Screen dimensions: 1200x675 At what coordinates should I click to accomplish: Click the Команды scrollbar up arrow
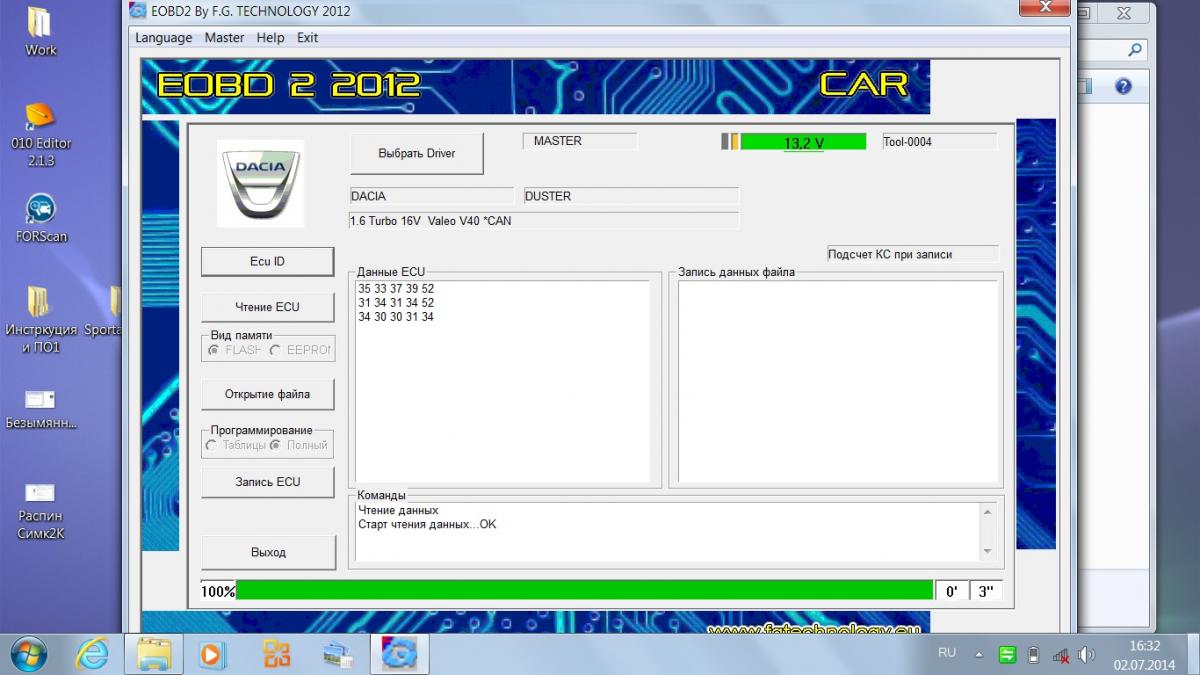(x=988, y=512)
